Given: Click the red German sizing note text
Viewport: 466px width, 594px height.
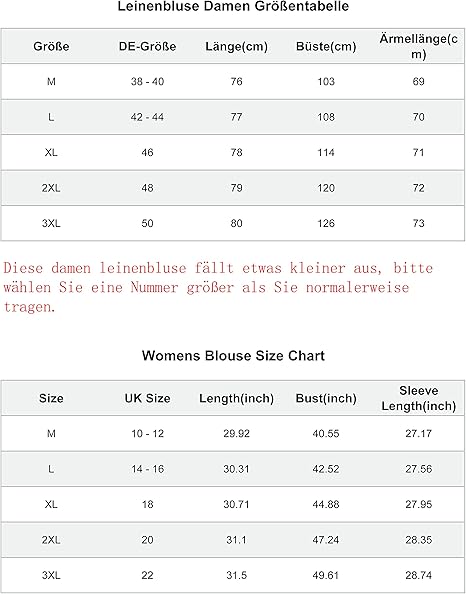Looking at the screenshot, I should coord(218,287).
